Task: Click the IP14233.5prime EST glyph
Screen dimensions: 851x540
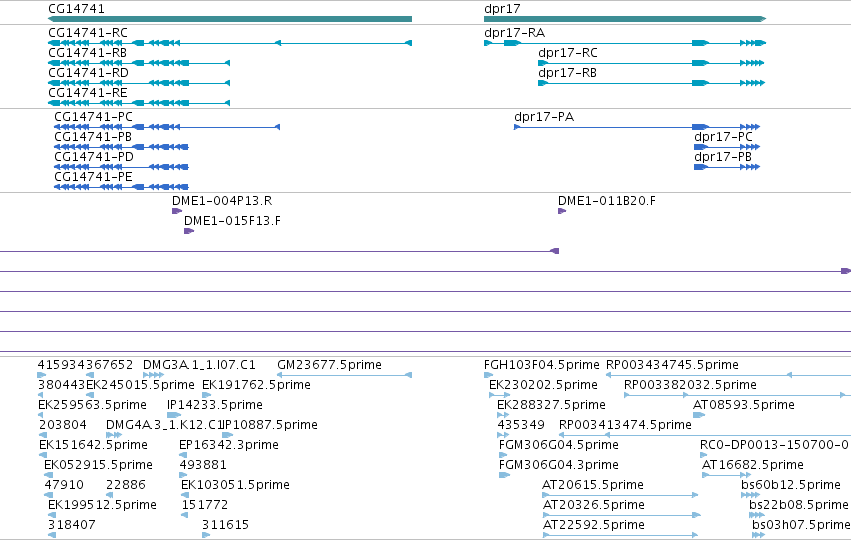Action: click(174, 415)
